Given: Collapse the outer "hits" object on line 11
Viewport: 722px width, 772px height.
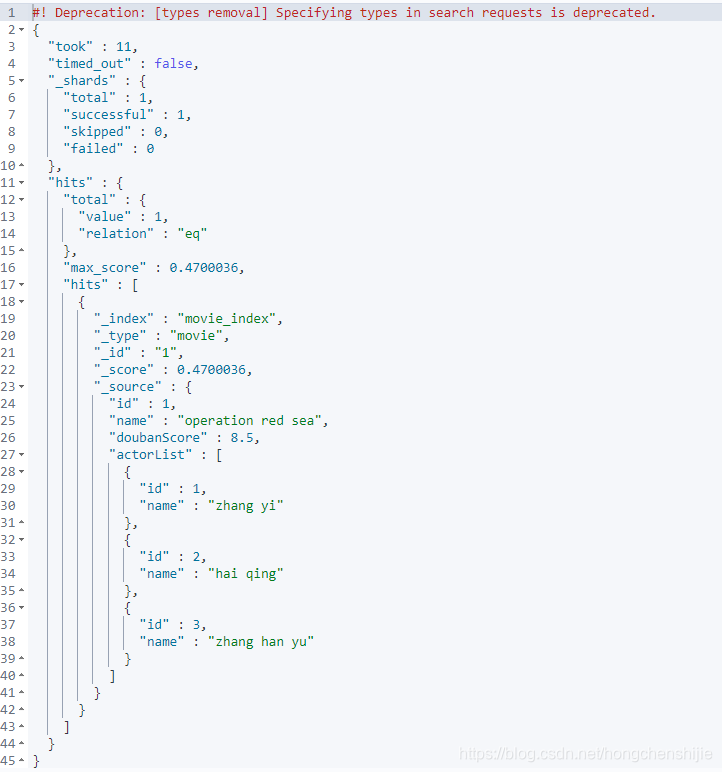Looking at the screenshot, I should click(x=22, y=183).
